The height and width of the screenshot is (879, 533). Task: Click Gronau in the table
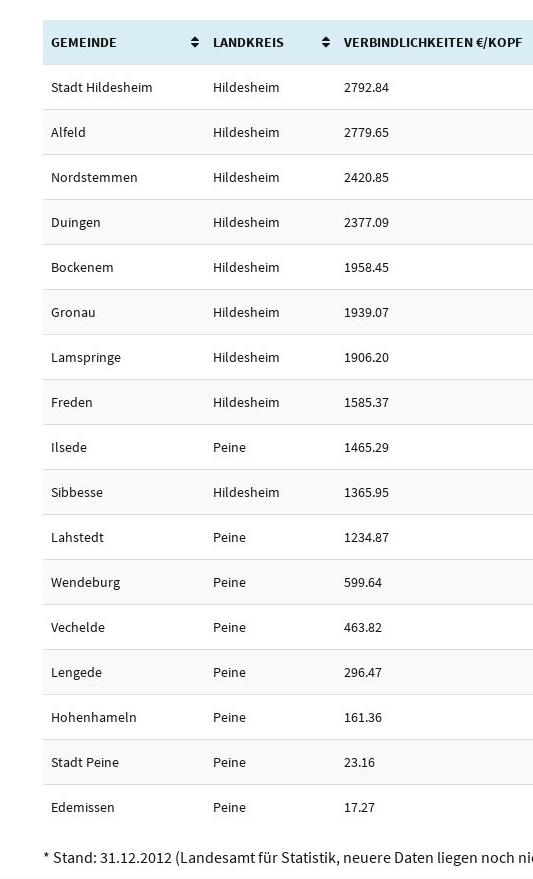pyautogui.click(x=73, y=312)
